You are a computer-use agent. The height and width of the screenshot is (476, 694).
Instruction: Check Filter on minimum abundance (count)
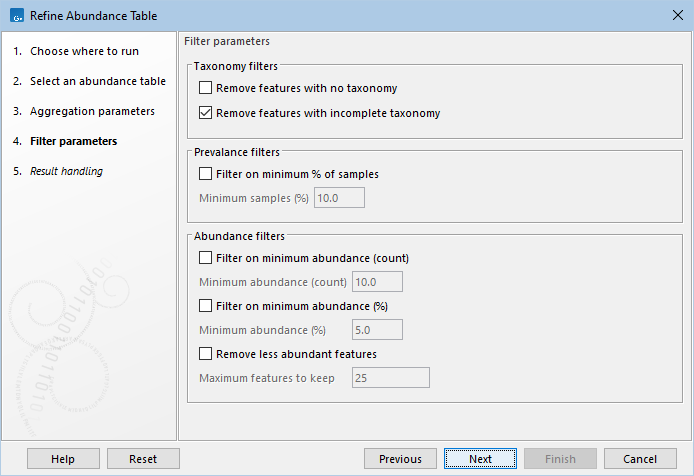(x=206, y=257)
